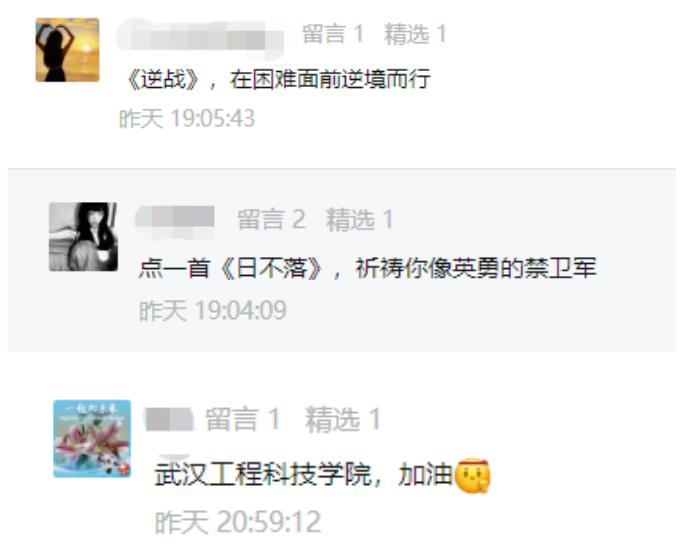Select 留言 1 label in first comment
This screenshot has height=555, width=682.
[333, 34]
